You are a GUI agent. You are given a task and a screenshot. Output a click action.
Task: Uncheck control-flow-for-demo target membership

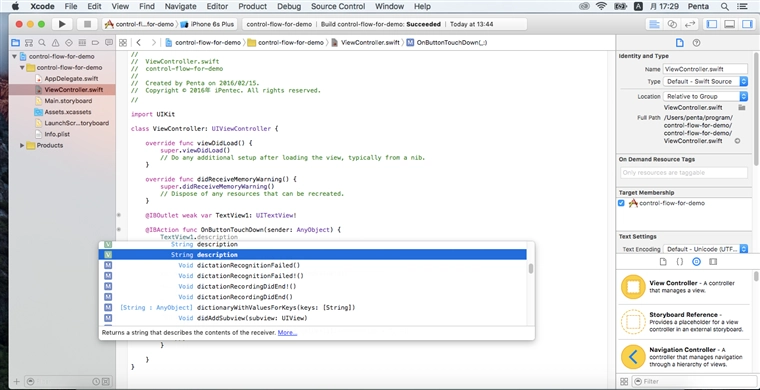[x=621, y=203]
